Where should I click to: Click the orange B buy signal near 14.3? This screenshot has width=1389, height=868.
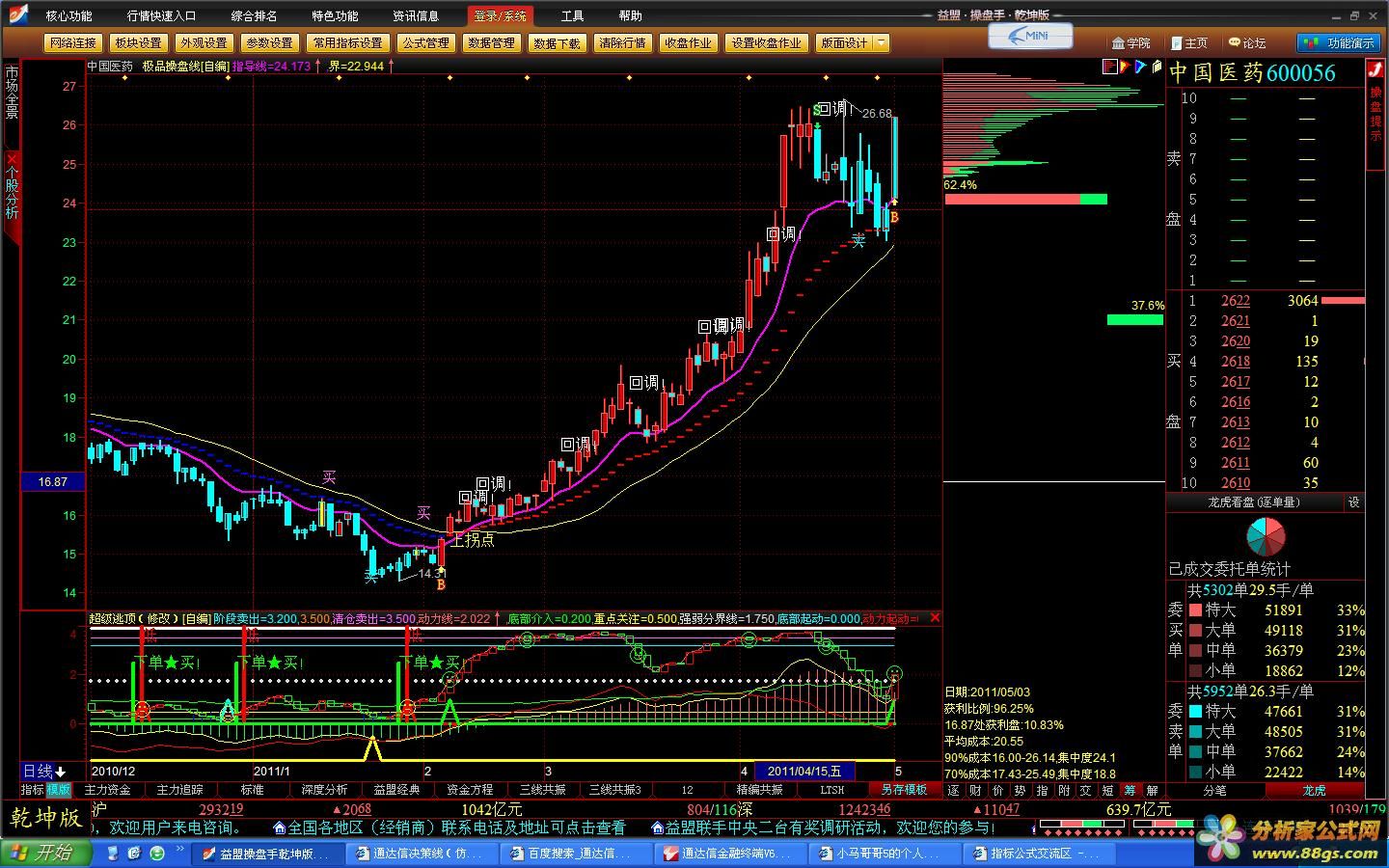441,583
